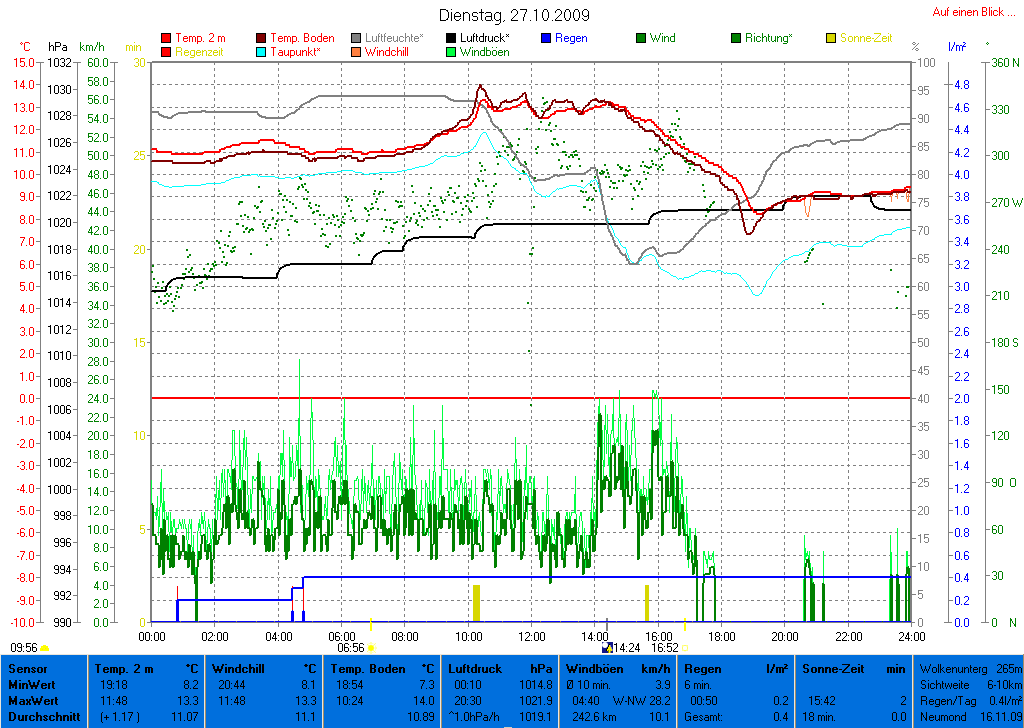
Task: Click the green Wind legend square
Action: (x=641, y=38)
